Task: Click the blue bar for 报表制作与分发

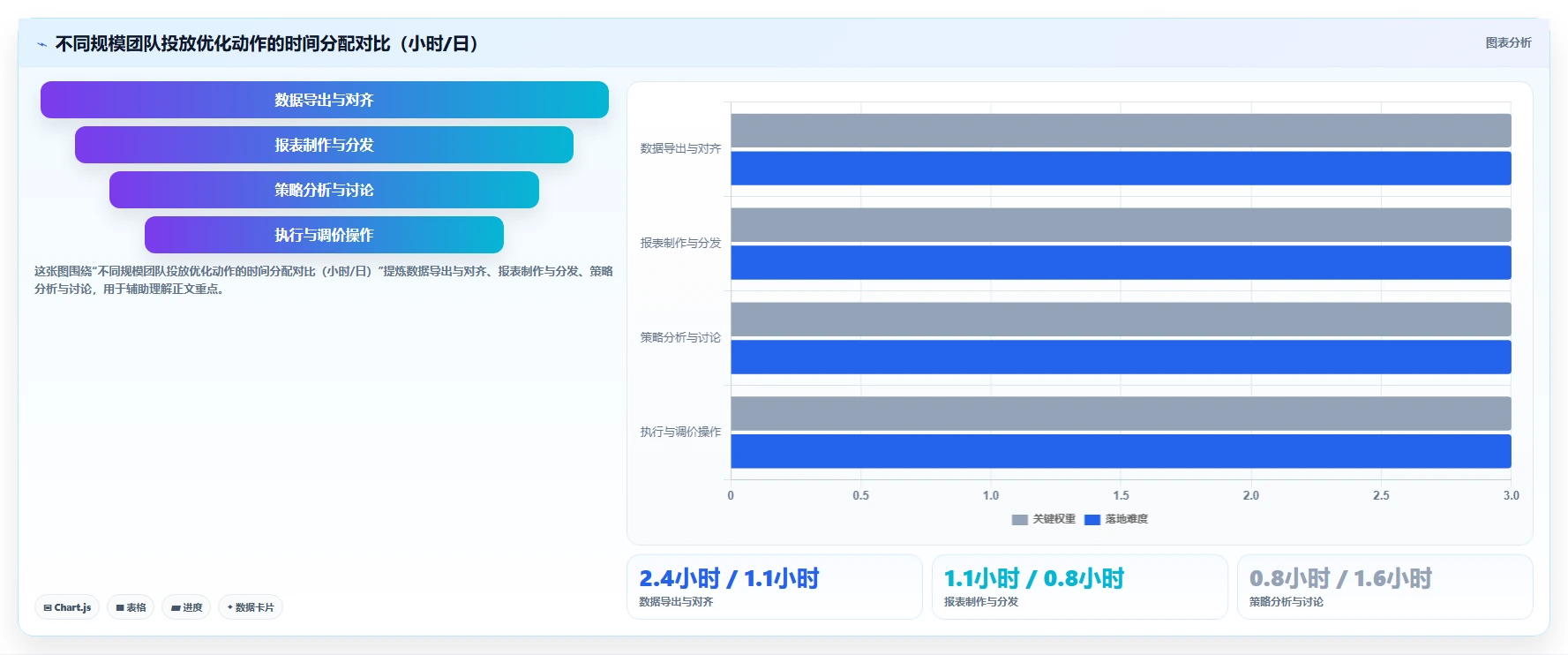Action: (1121, 263)
